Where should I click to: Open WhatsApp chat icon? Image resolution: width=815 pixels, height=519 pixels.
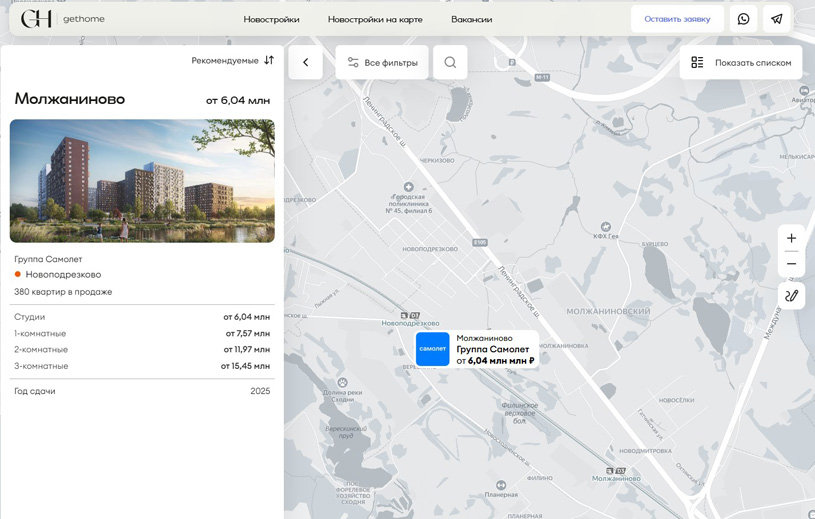pyautogui.click(x=743, y=19)
